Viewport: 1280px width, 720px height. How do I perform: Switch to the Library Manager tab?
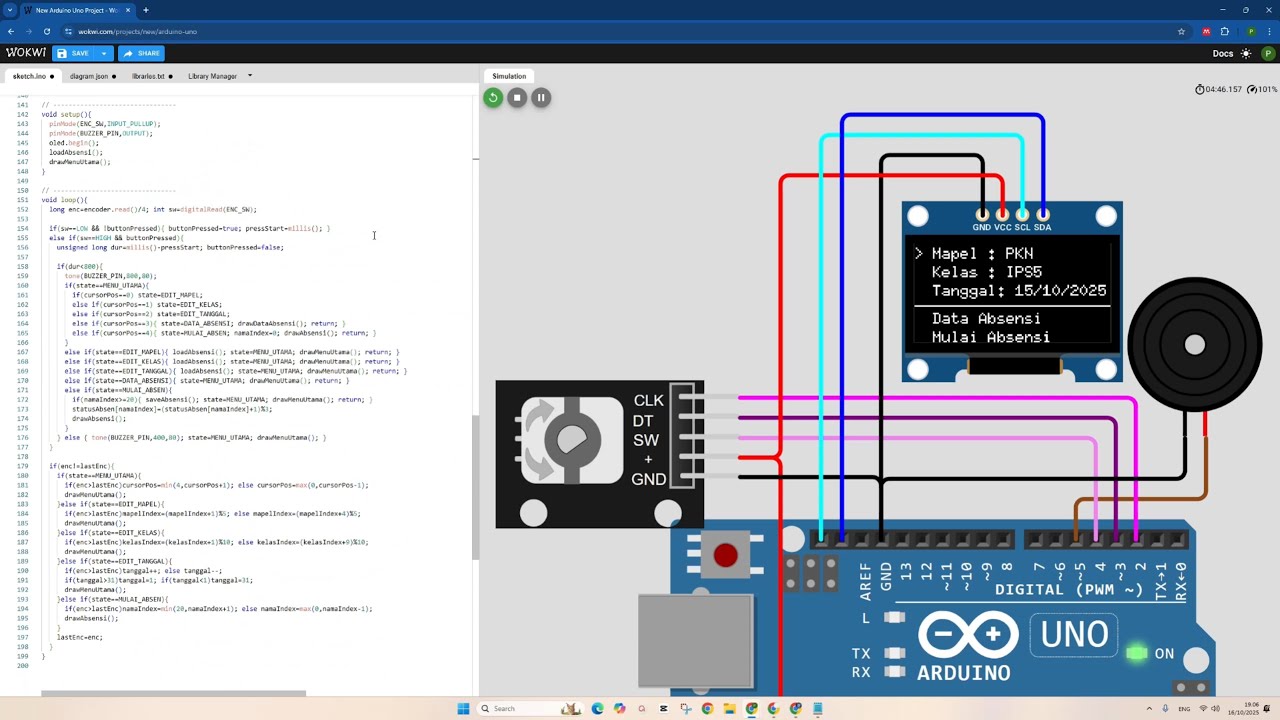tap(212, 76)
